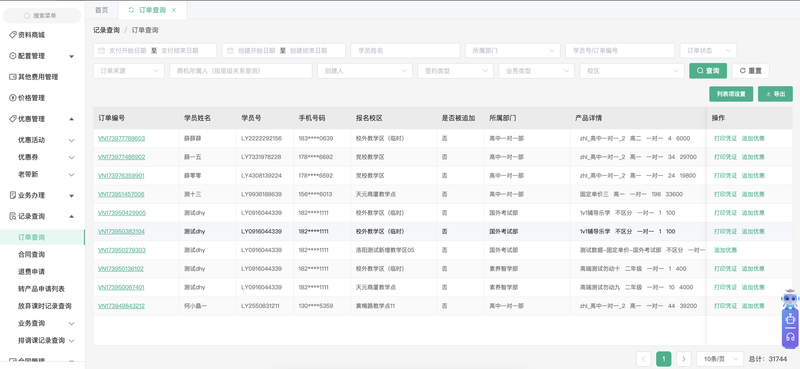Open 创建人 dropdown

(x=365, y=71)
